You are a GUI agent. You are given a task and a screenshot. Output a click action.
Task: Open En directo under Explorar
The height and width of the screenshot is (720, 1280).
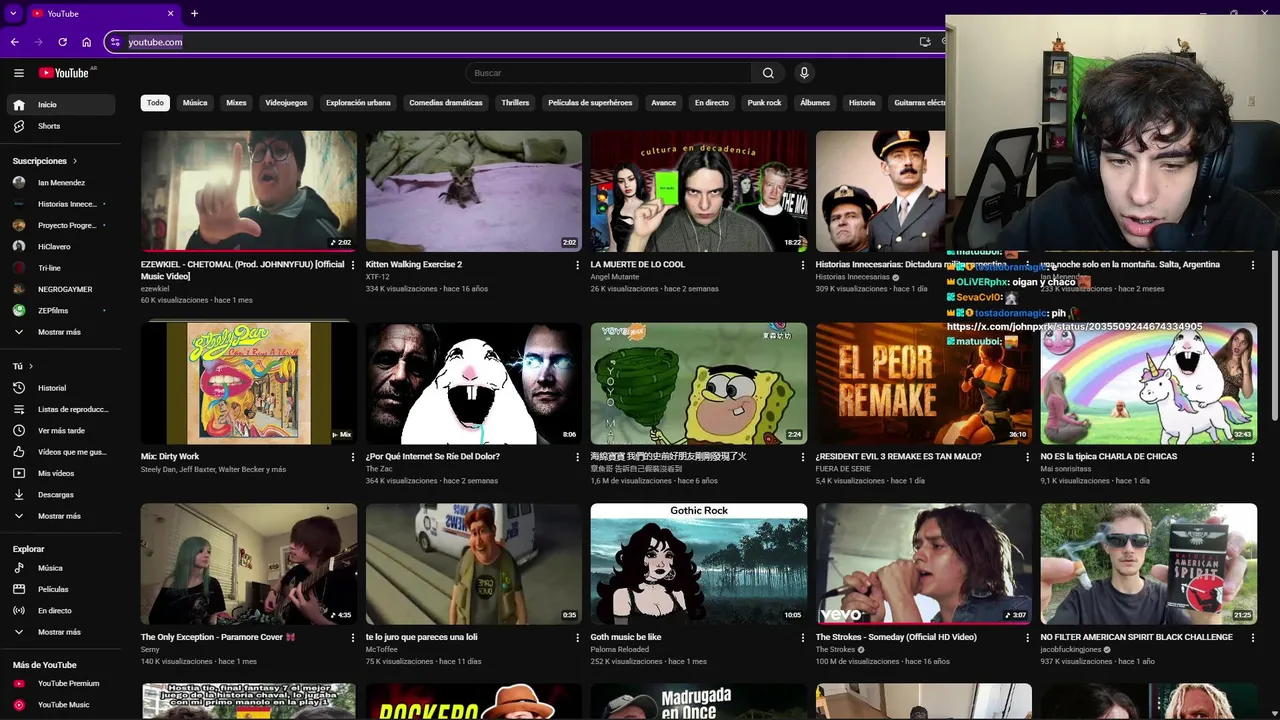62,611
